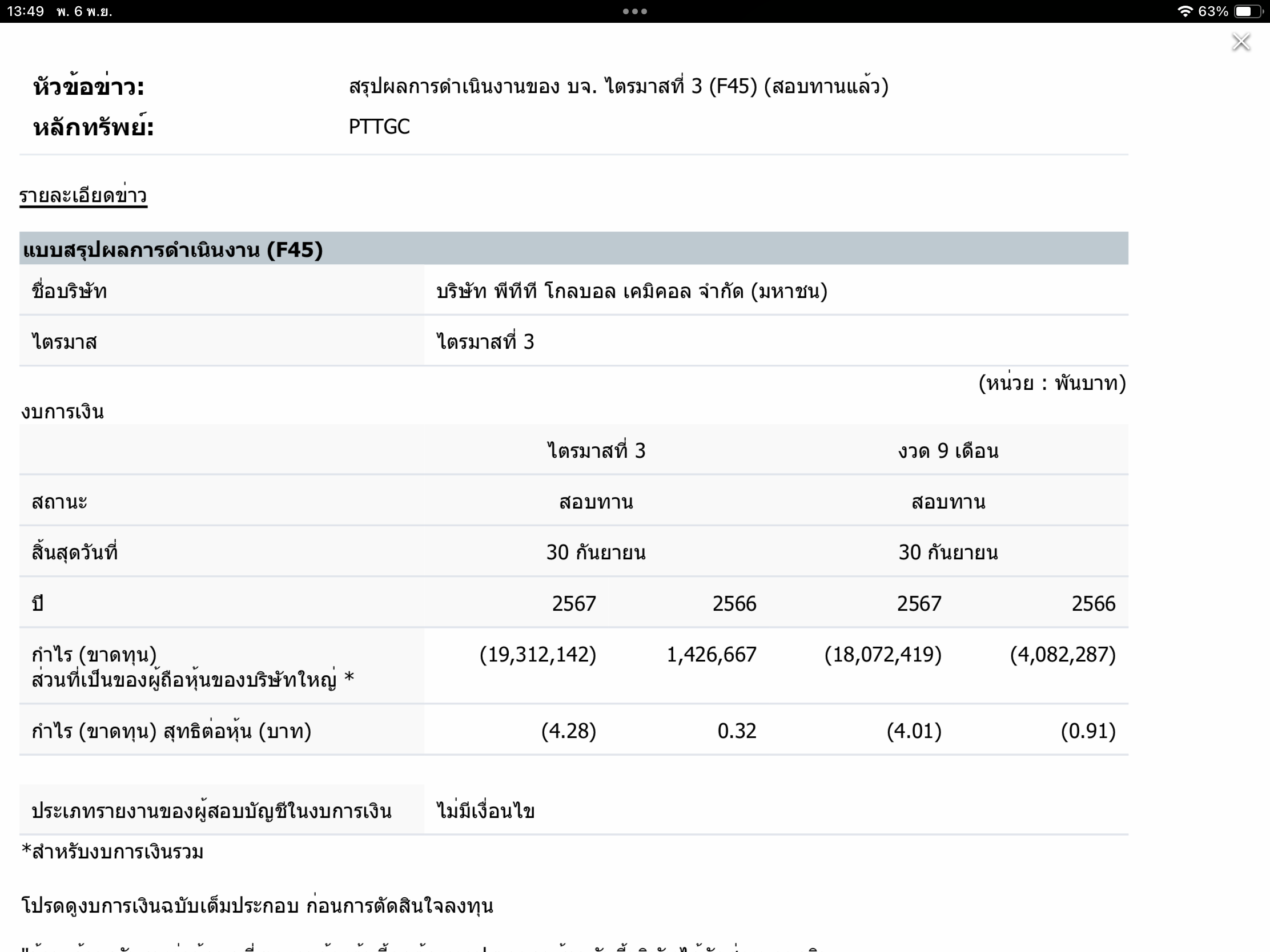Select the per-share value (4.28)
This screenshot has width=1270, height=952.
[x=568, y=731]
